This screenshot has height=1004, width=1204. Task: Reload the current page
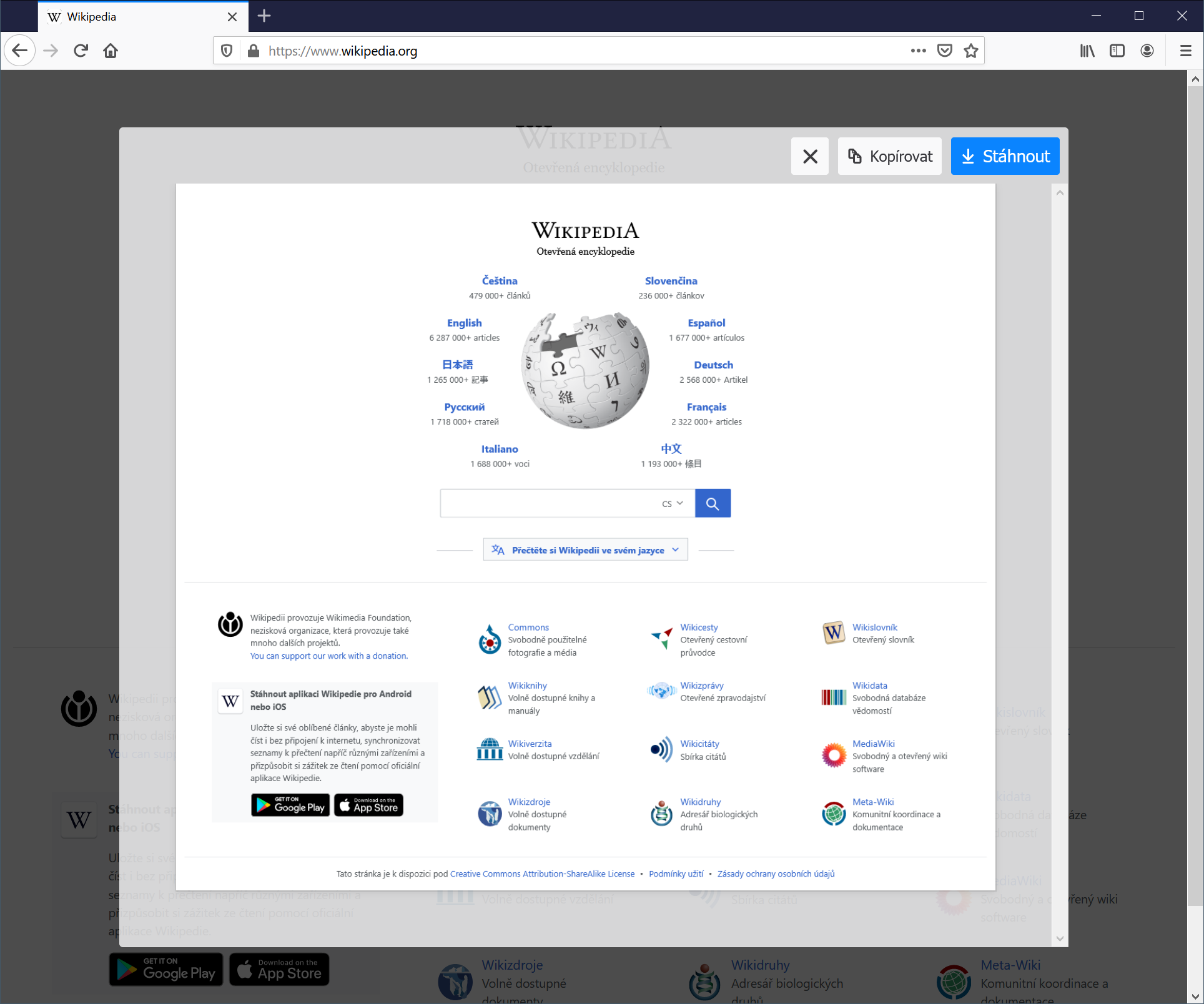point(81,51)
